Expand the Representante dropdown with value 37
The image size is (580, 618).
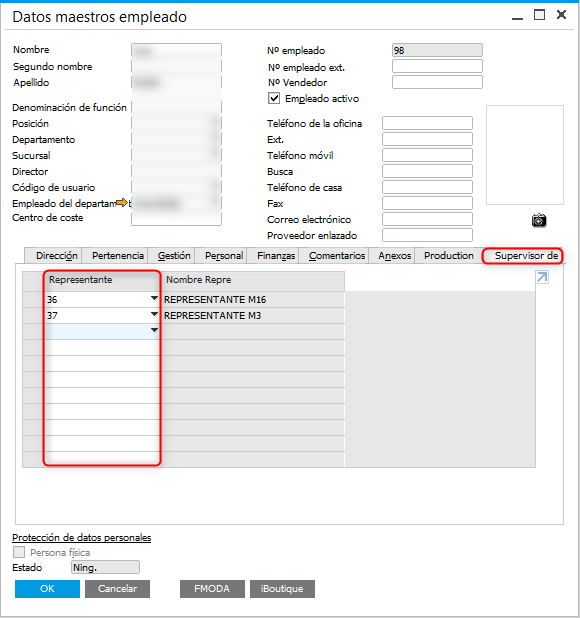154,314
